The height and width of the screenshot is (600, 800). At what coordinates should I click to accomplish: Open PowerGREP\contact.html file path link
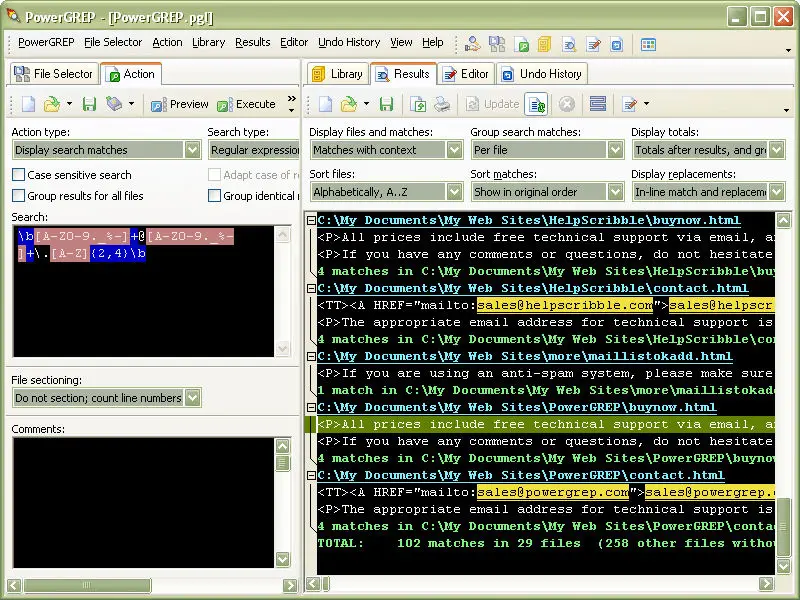click(521, 476)
